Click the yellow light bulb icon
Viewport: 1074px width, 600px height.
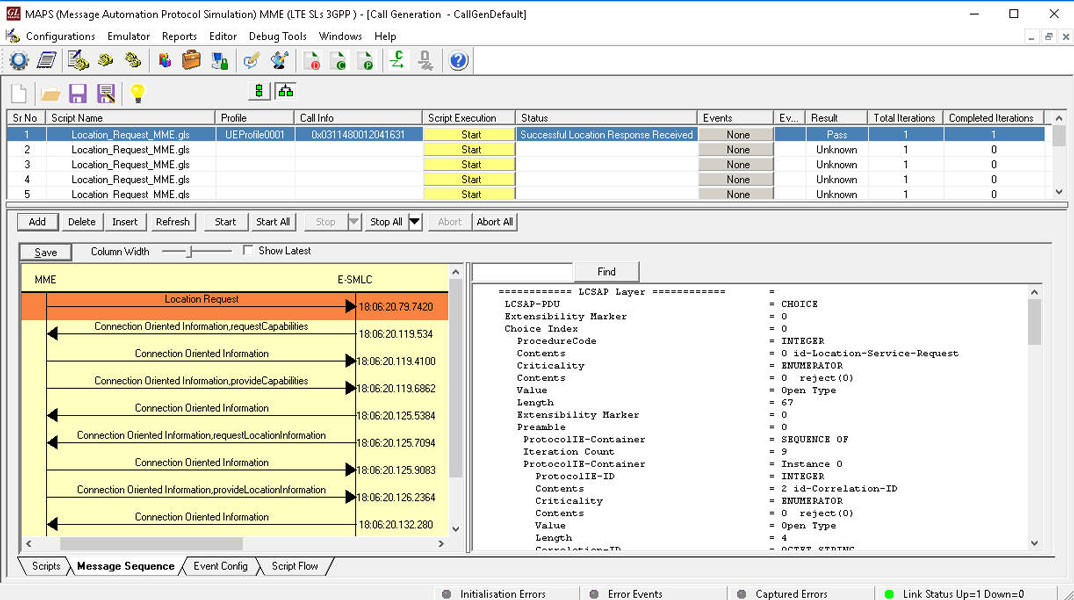pyautogui.click(x=137, y=93)
